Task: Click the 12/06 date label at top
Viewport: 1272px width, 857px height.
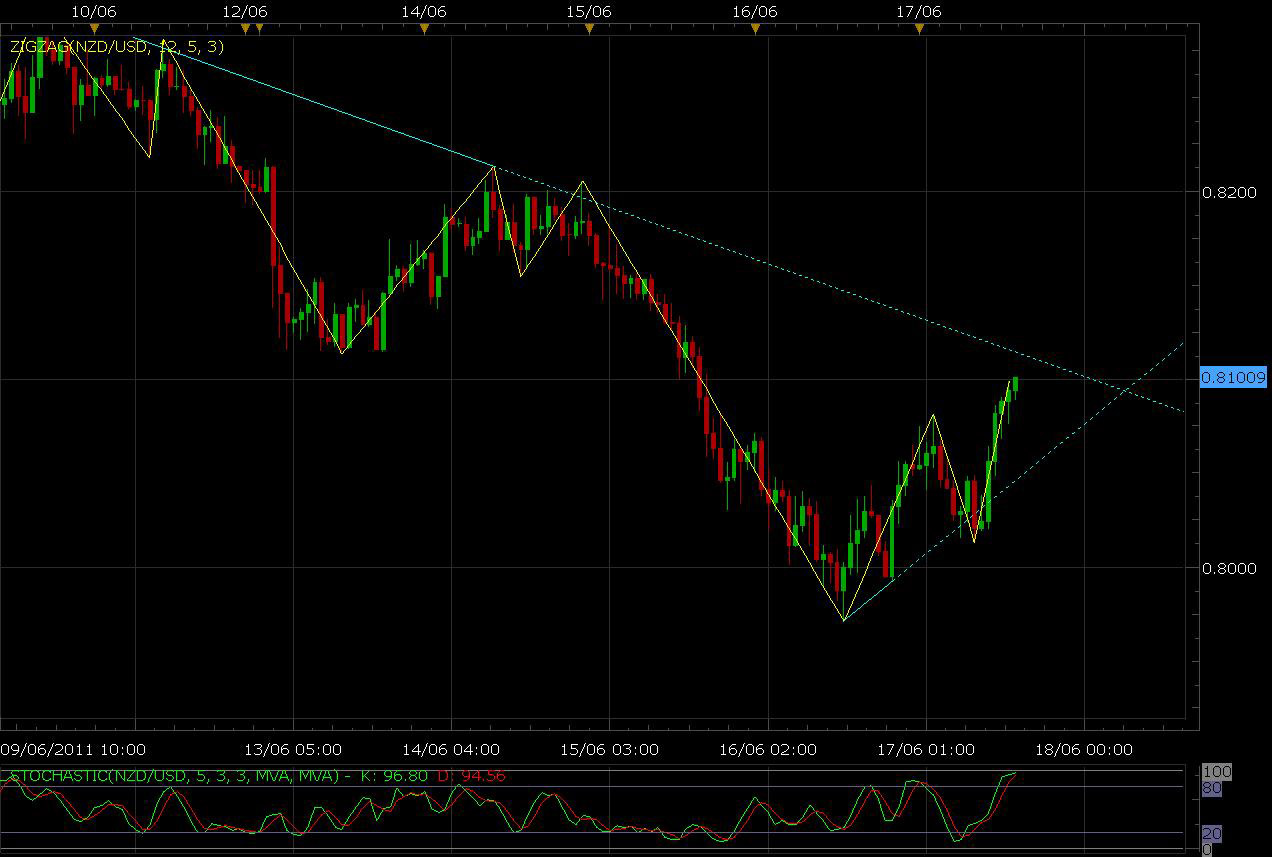Action: pos(245,12)
